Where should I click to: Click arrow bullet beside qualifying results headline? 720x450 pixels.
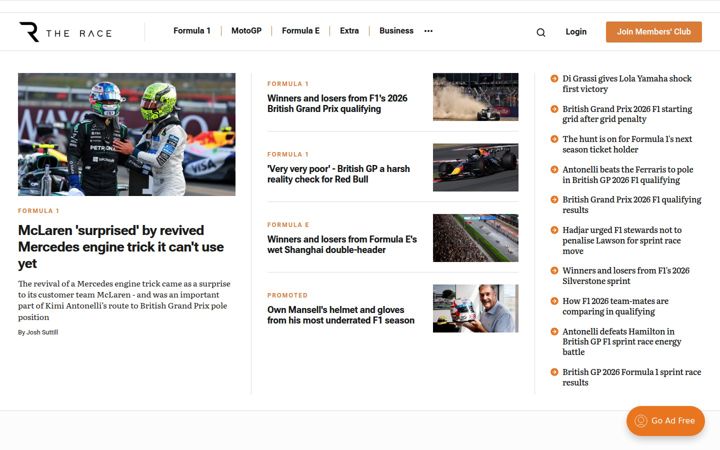tap(554, 200)
